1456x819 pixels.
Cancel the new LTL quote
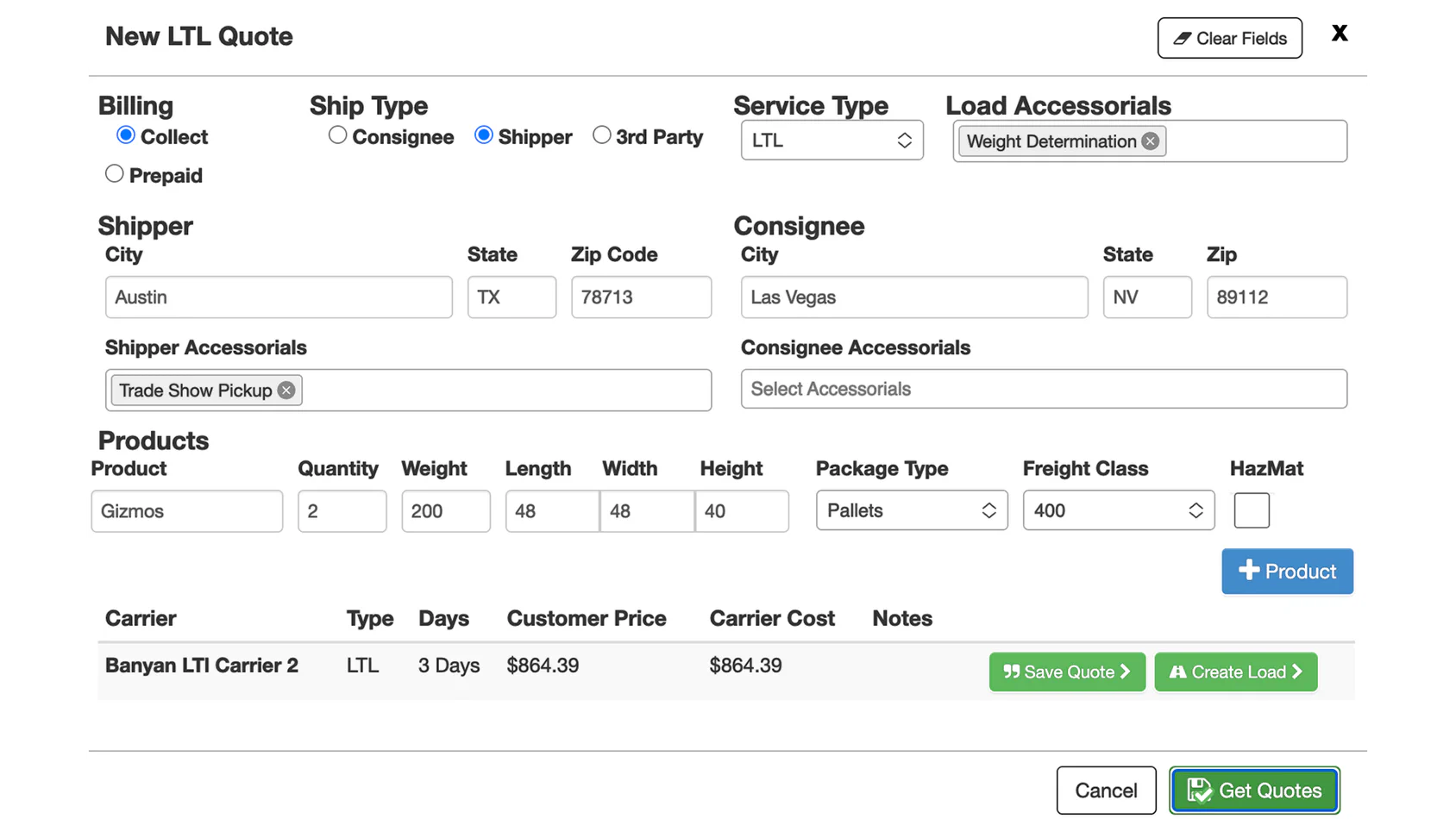pos(1106,791)
